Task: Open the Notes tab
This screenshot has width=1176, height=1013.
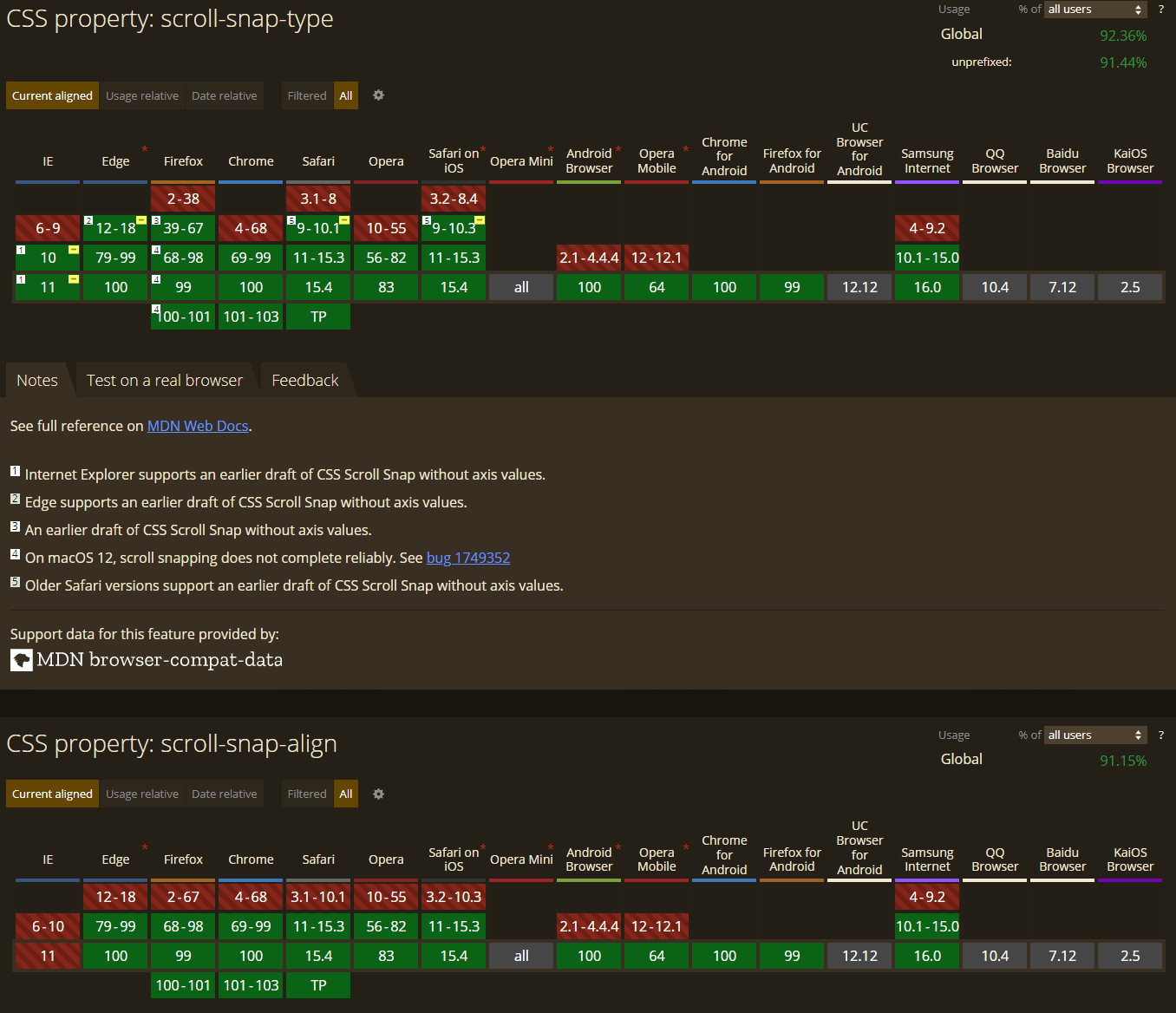Action: coord(37,380)
